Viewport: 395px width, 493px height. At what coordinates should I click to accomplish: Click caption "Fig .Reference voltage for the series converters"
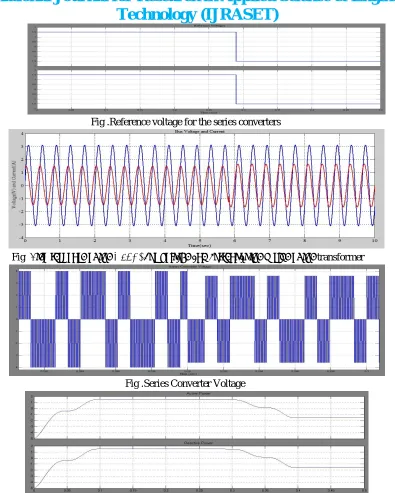(186, 122)
